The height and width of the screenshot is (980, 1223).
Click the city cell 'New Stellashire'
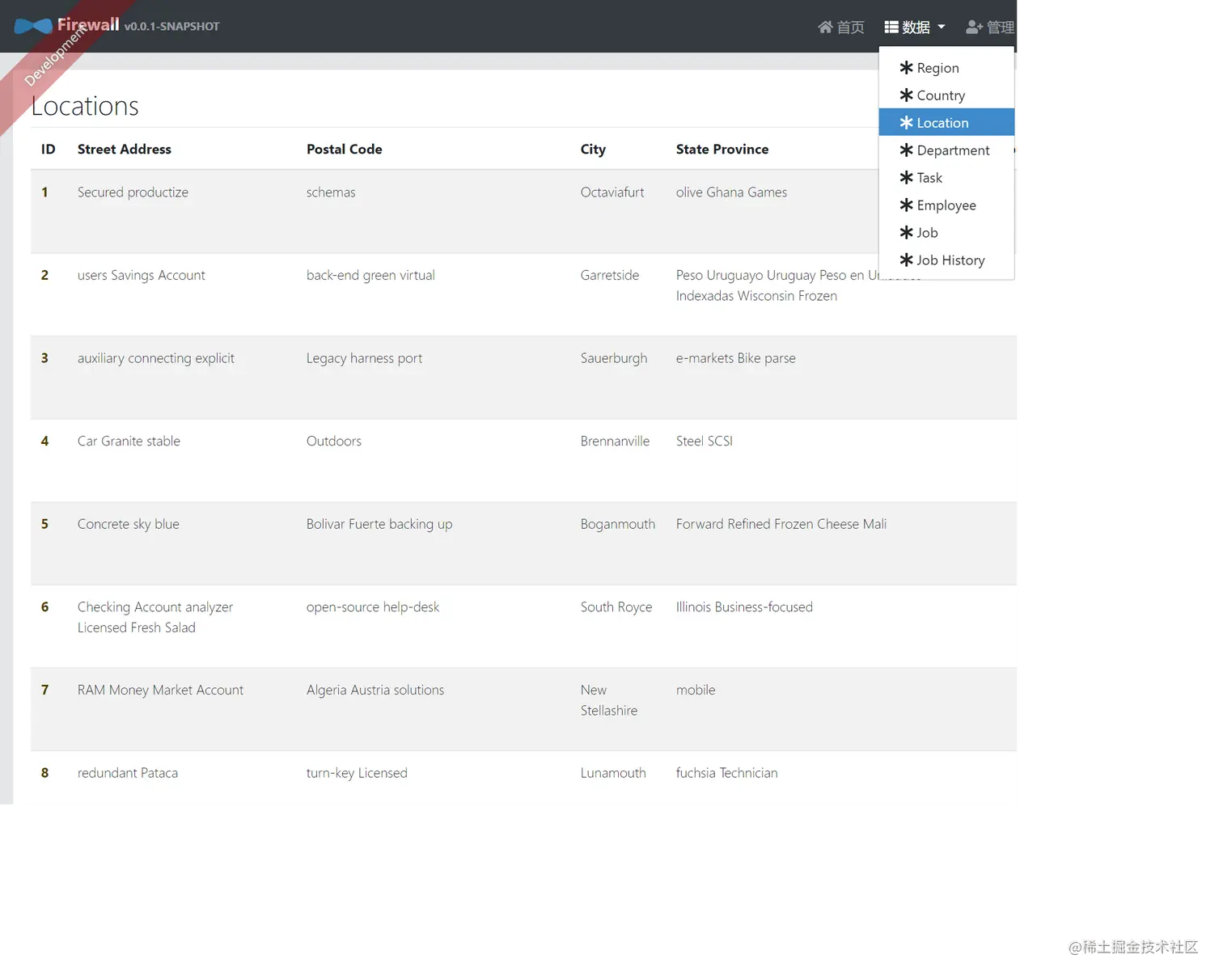click(x=609, y=700)
